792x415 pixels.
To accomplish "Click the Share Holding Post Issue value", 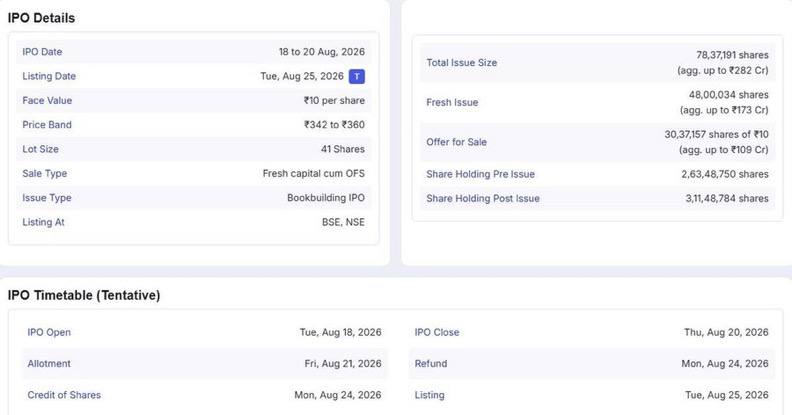I will [x=727, y=198].
